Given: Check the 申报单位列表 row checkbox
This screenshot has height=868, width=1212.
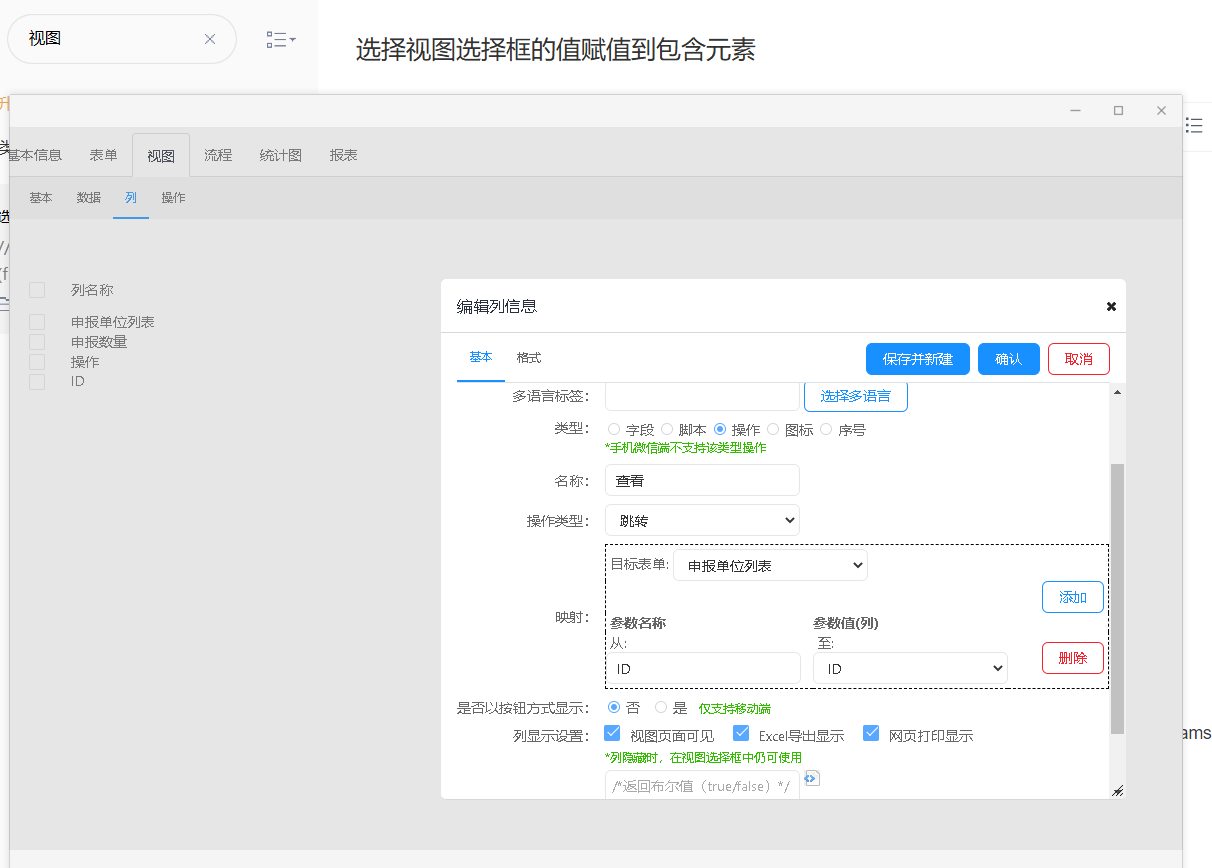Looking at the screenshot, I should pyautogui.click(x=37, y=322).
